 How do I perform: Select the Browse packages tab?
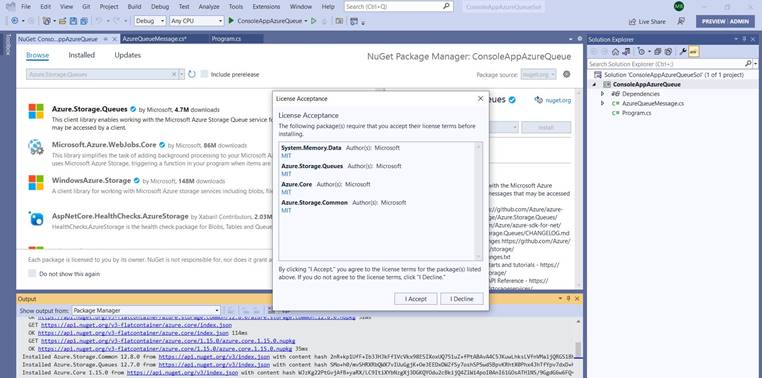pyautogui.click(x=37, y=55)
